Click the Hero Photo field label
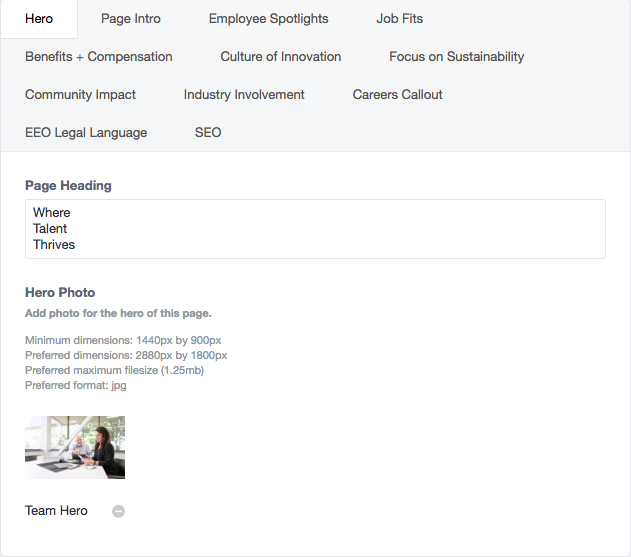This screenshot has height=557, width=631. click(x=60, y=293)
